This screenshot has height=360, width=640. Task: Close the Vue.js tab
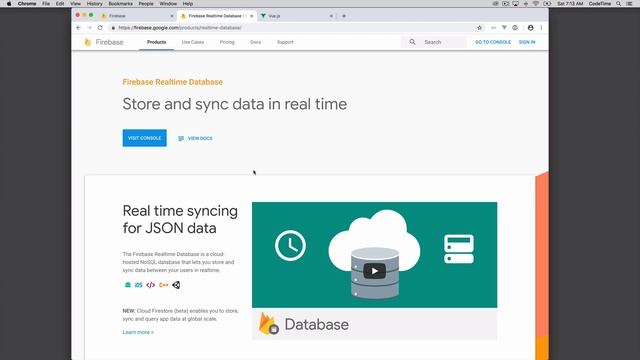tap(331, 16)
